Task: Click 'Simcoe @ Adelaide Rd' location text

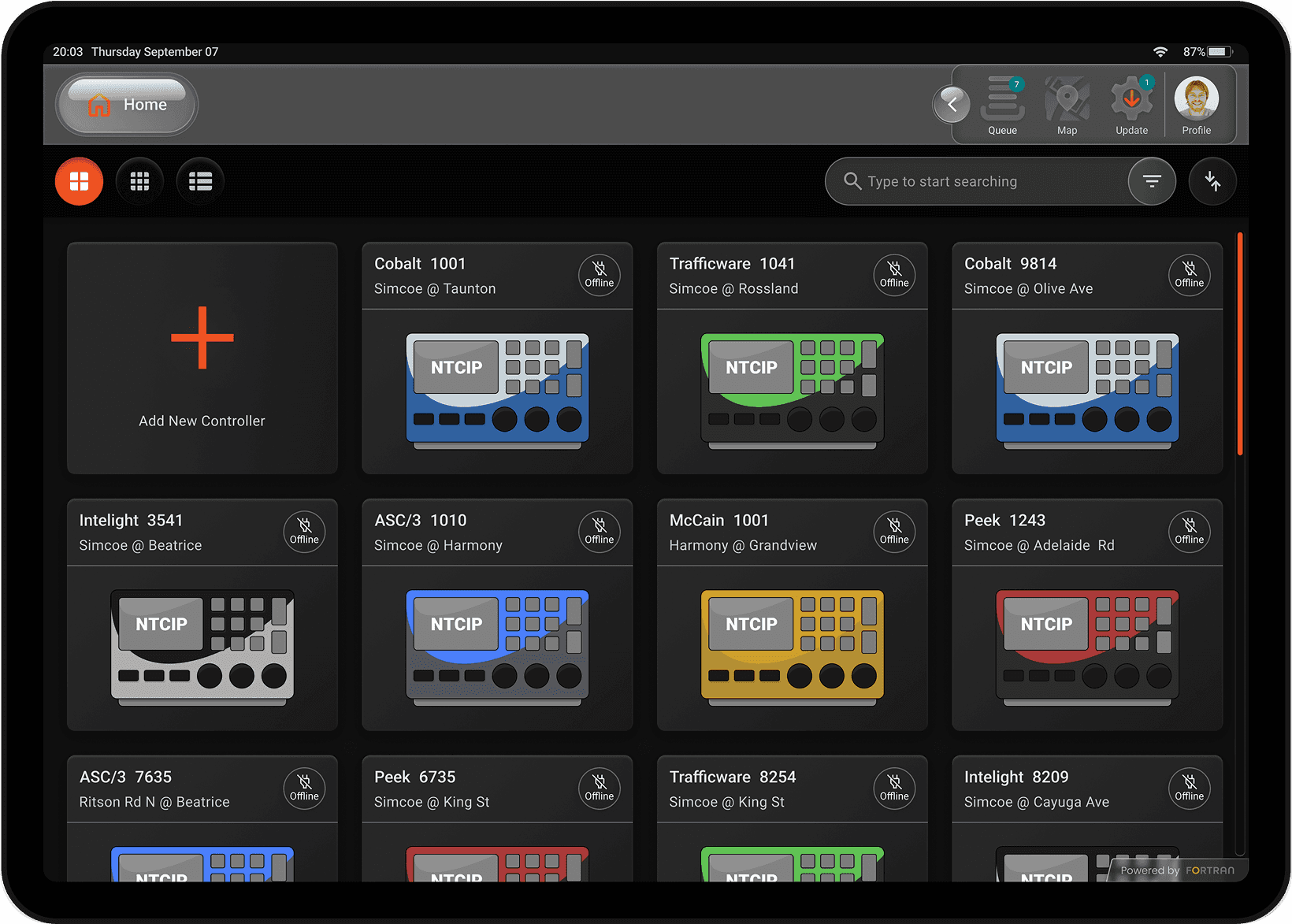Action: click(x=1039, y=545)
